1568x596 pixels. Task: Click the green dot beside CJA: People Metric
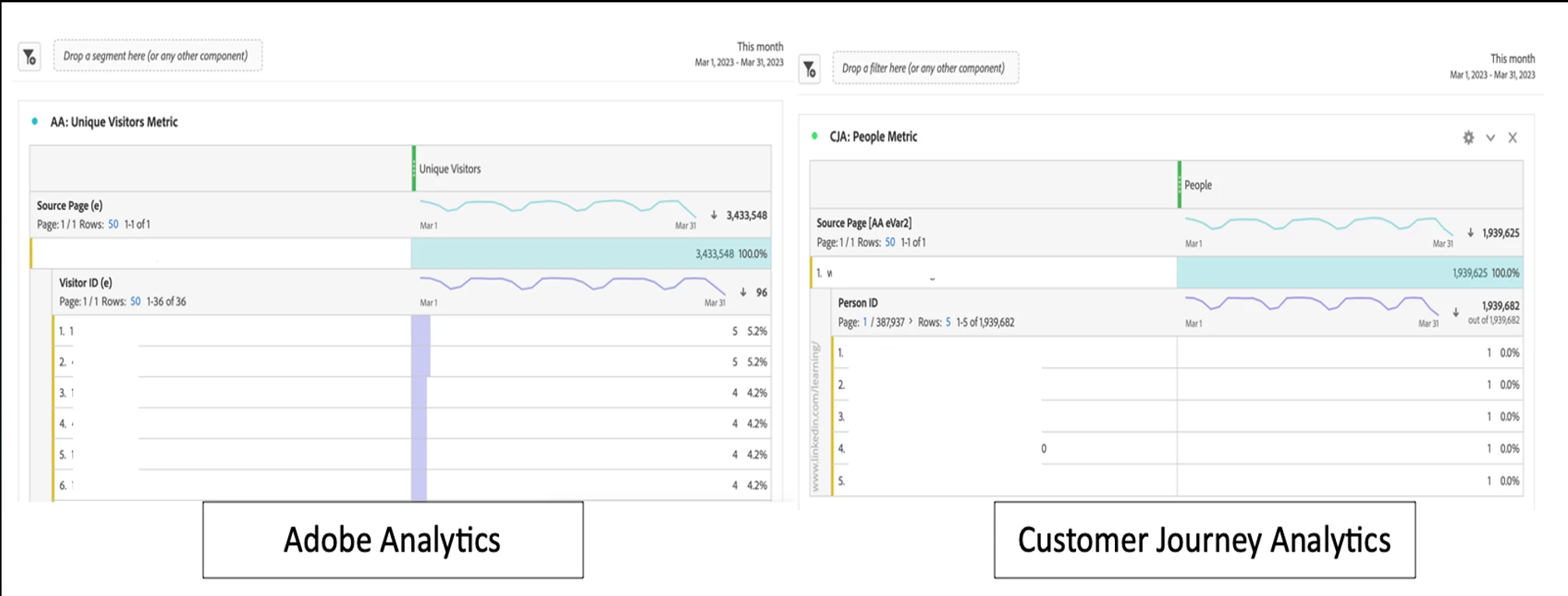click(814, 136)
